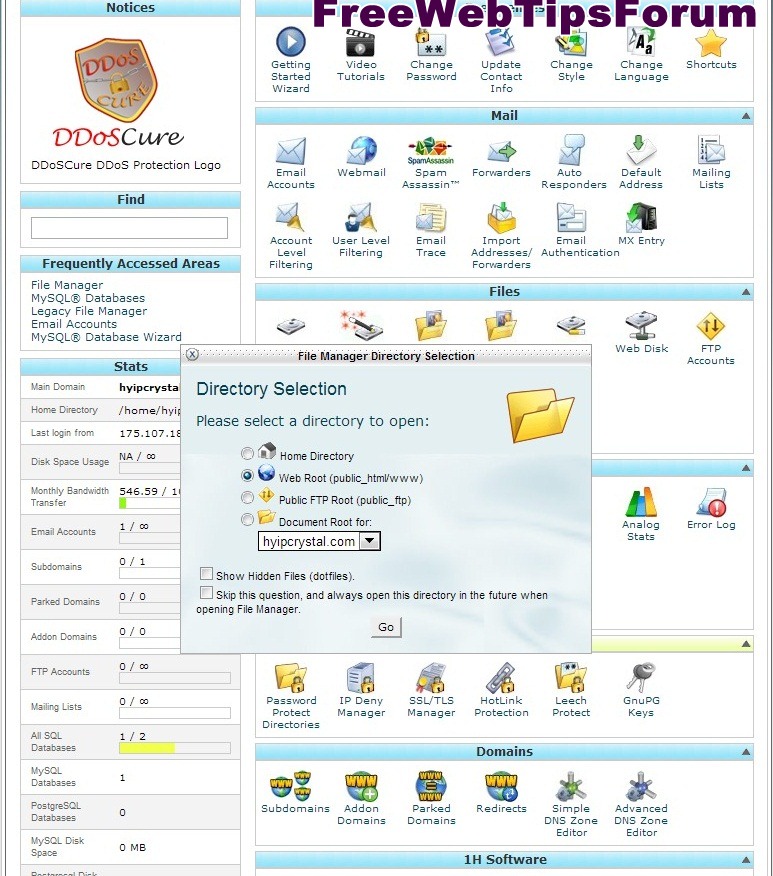
Task: Open GnuPG Keys
Action: click(x=641, y=678)
